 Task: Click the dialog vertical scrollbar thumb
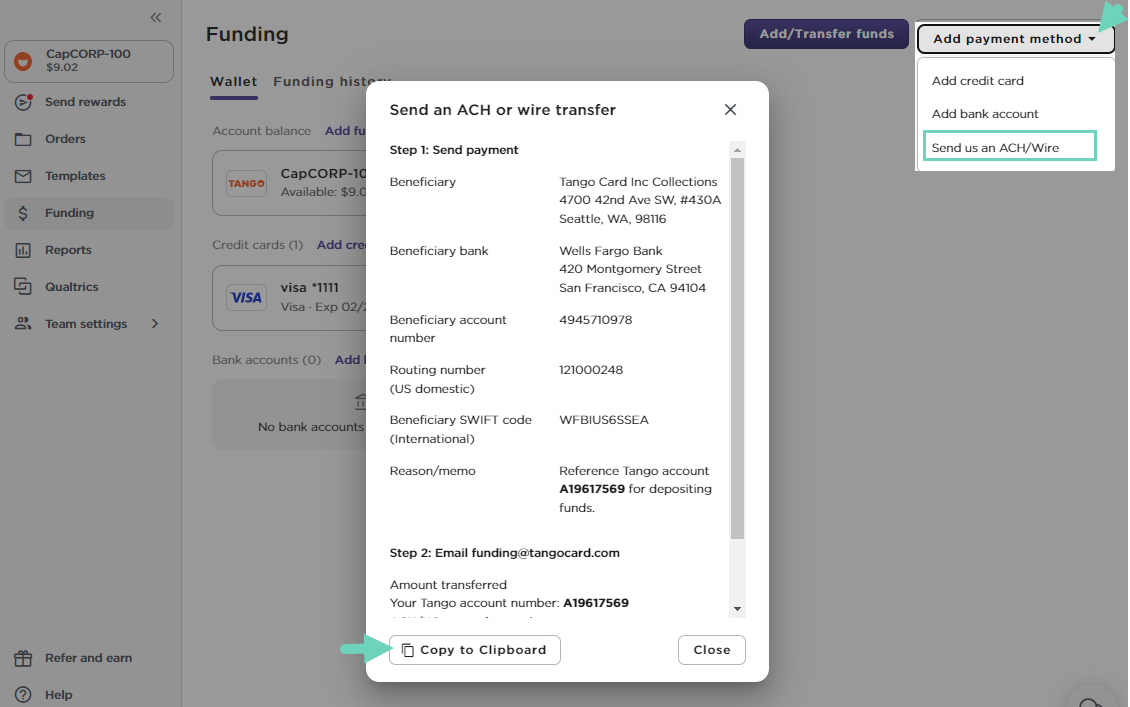tap(737, 348)
